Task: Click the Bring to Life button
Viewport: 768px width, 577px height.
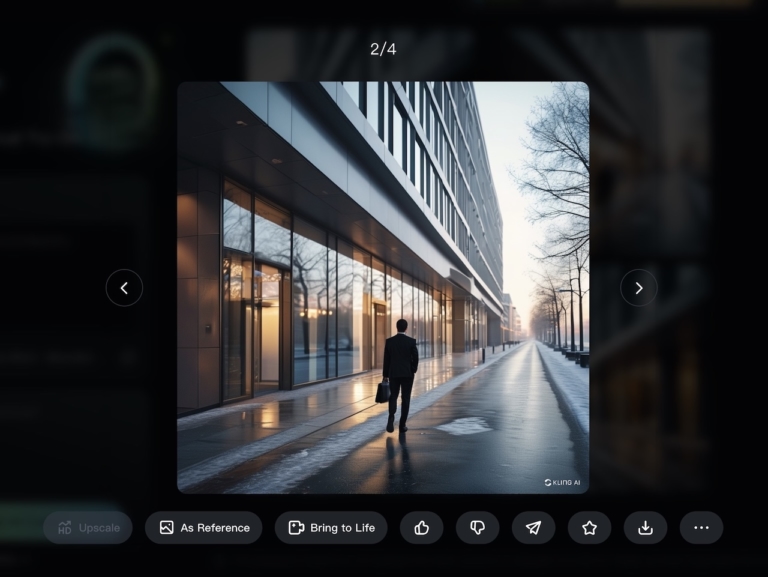Action: tap(331, 528)
